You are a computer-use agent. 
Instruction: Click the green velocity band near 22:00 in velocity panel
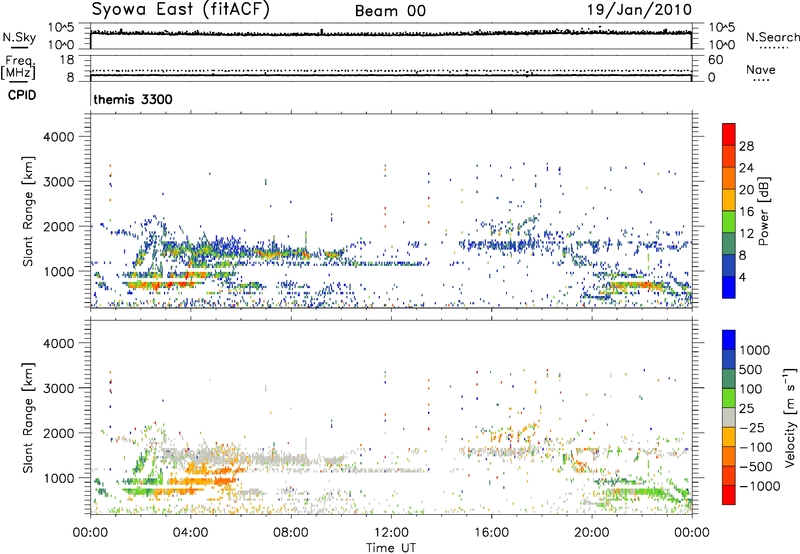click(x=640, y=492)
